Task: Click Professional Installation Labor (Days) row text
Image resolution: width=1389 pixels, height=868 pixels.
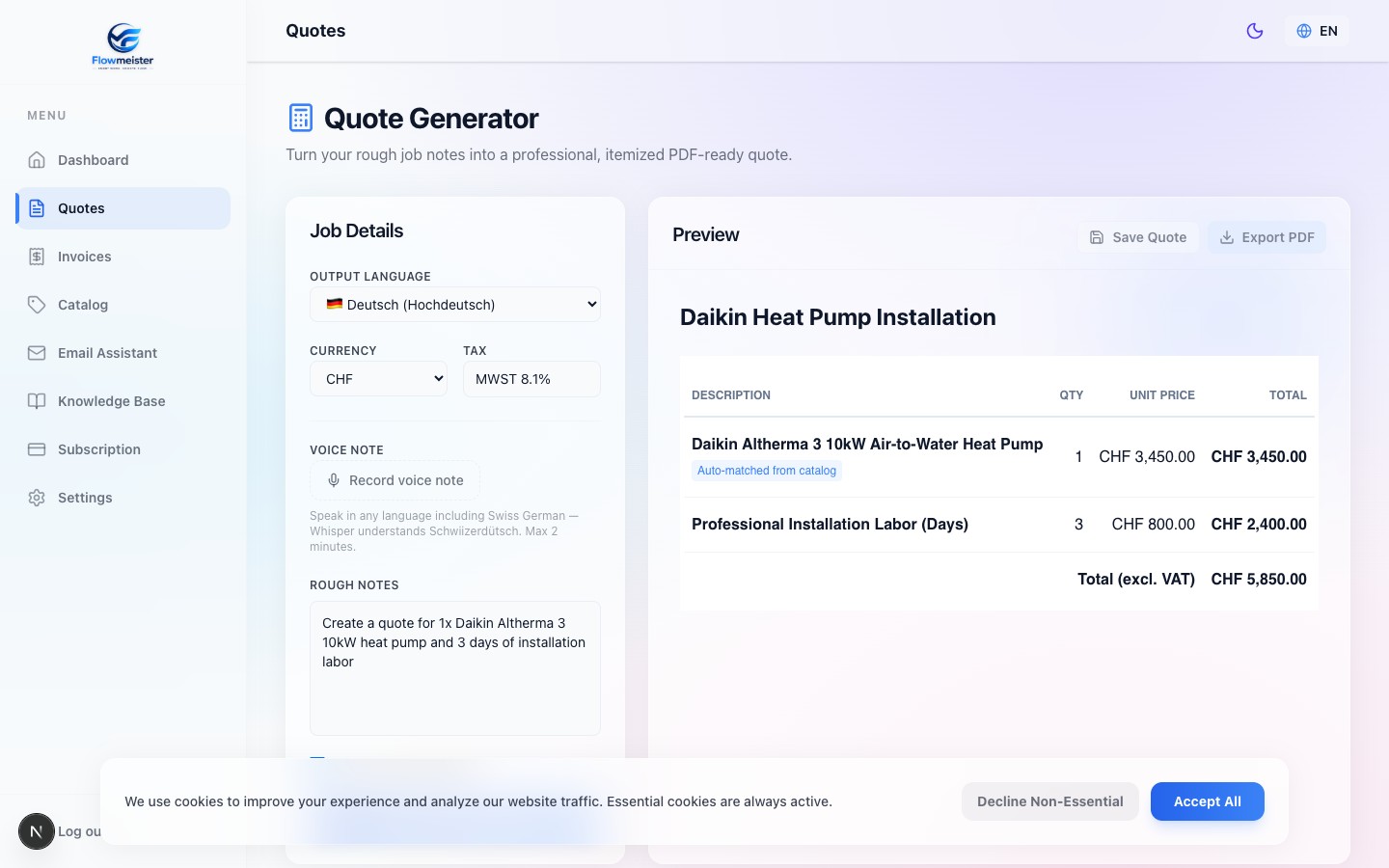Action: pyautogui.click(x=830, y=524)
